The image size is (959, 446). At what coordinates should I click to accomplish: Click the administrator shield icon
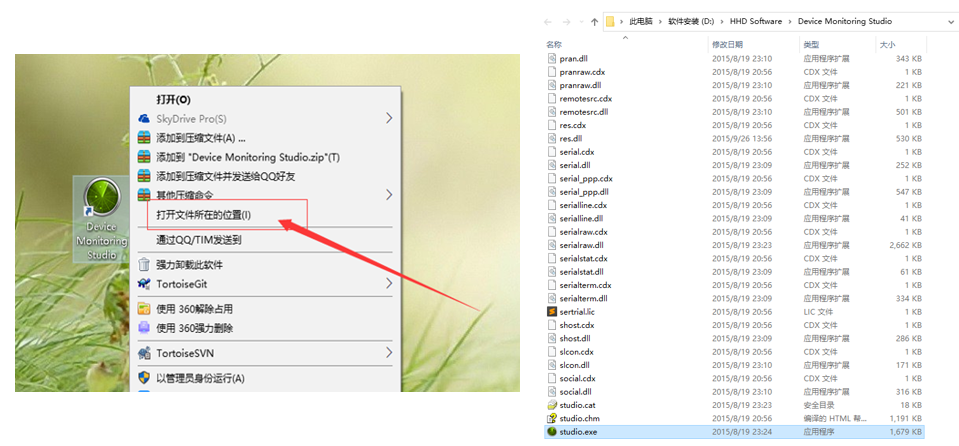pyautogui.click(x=144, y=378)
